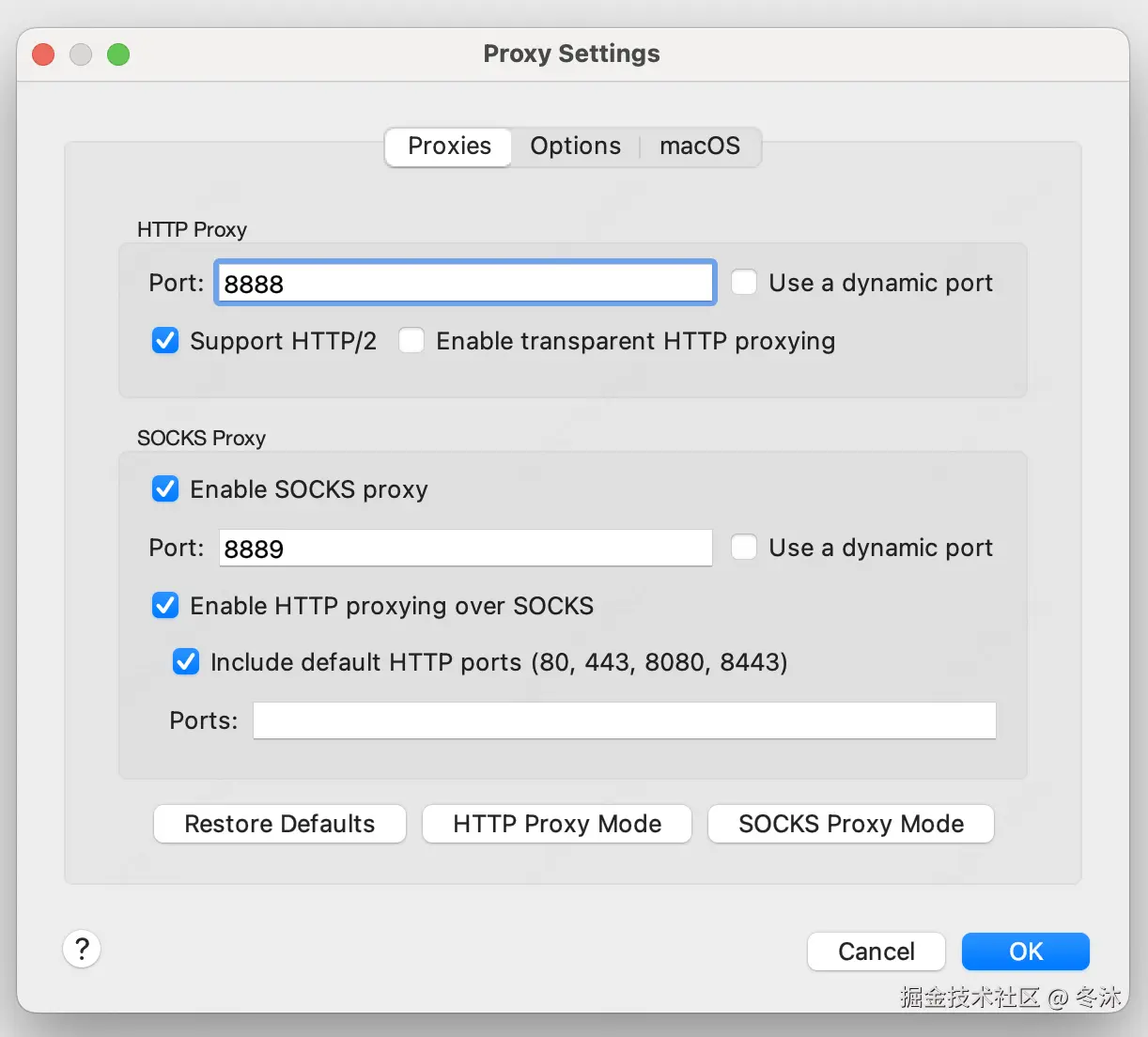Screen dimensions: 1148x1037
Task: Uncheck Enable HTTP proxying over SOCKS
Action: coord(165,606)
